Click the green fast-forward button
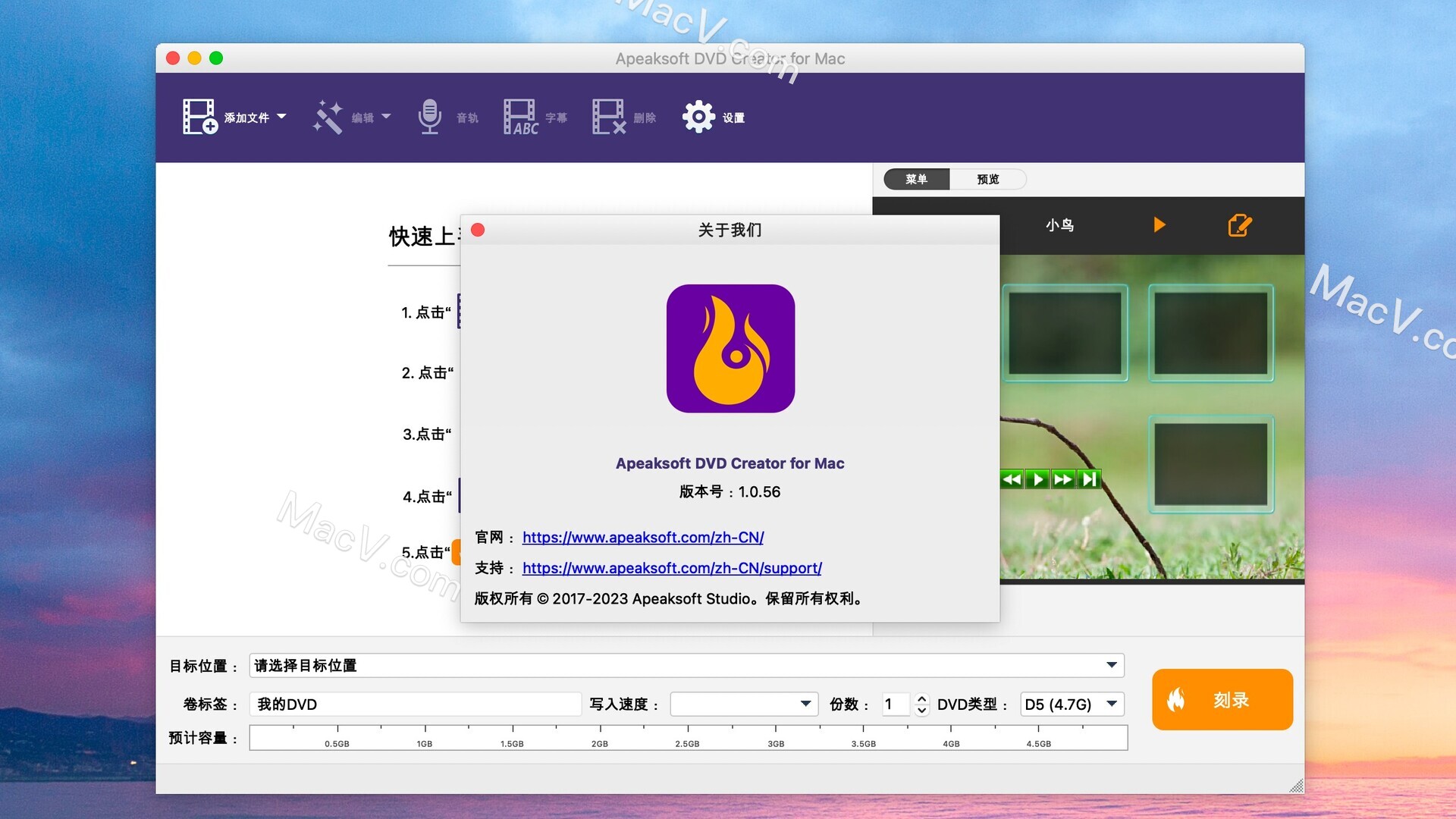This screenshot has width=1456, height=819. click(1063, 479)
